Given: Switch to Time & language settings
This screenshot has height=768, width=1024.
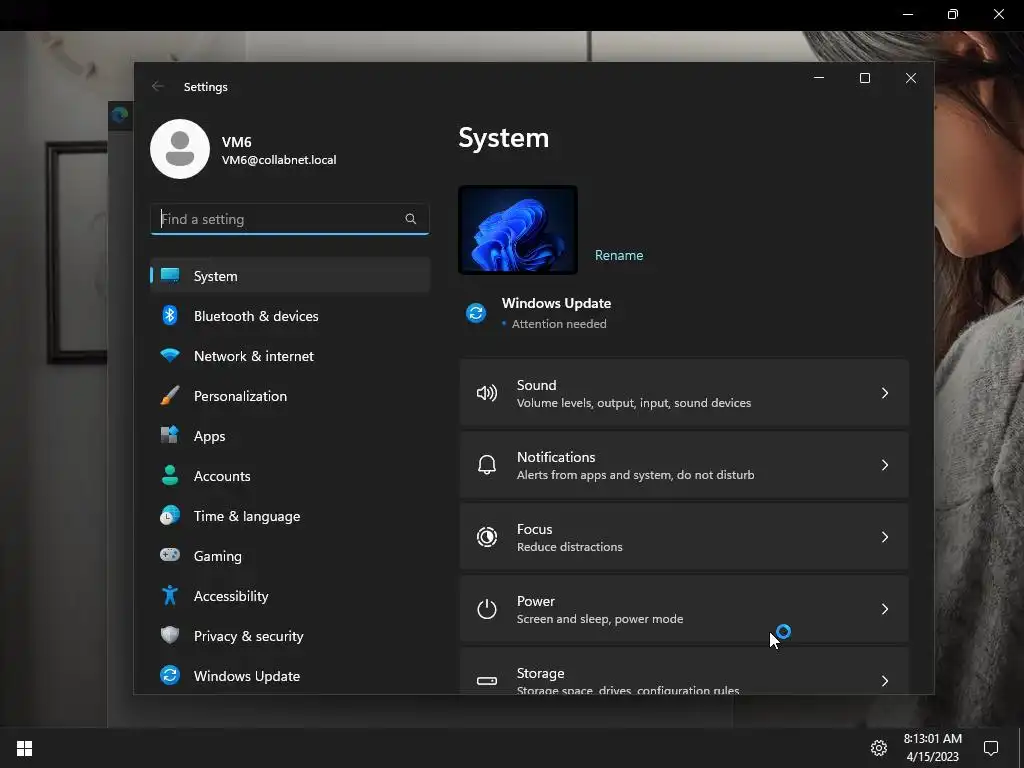Looking at the screenshot, I should [290, 516].
